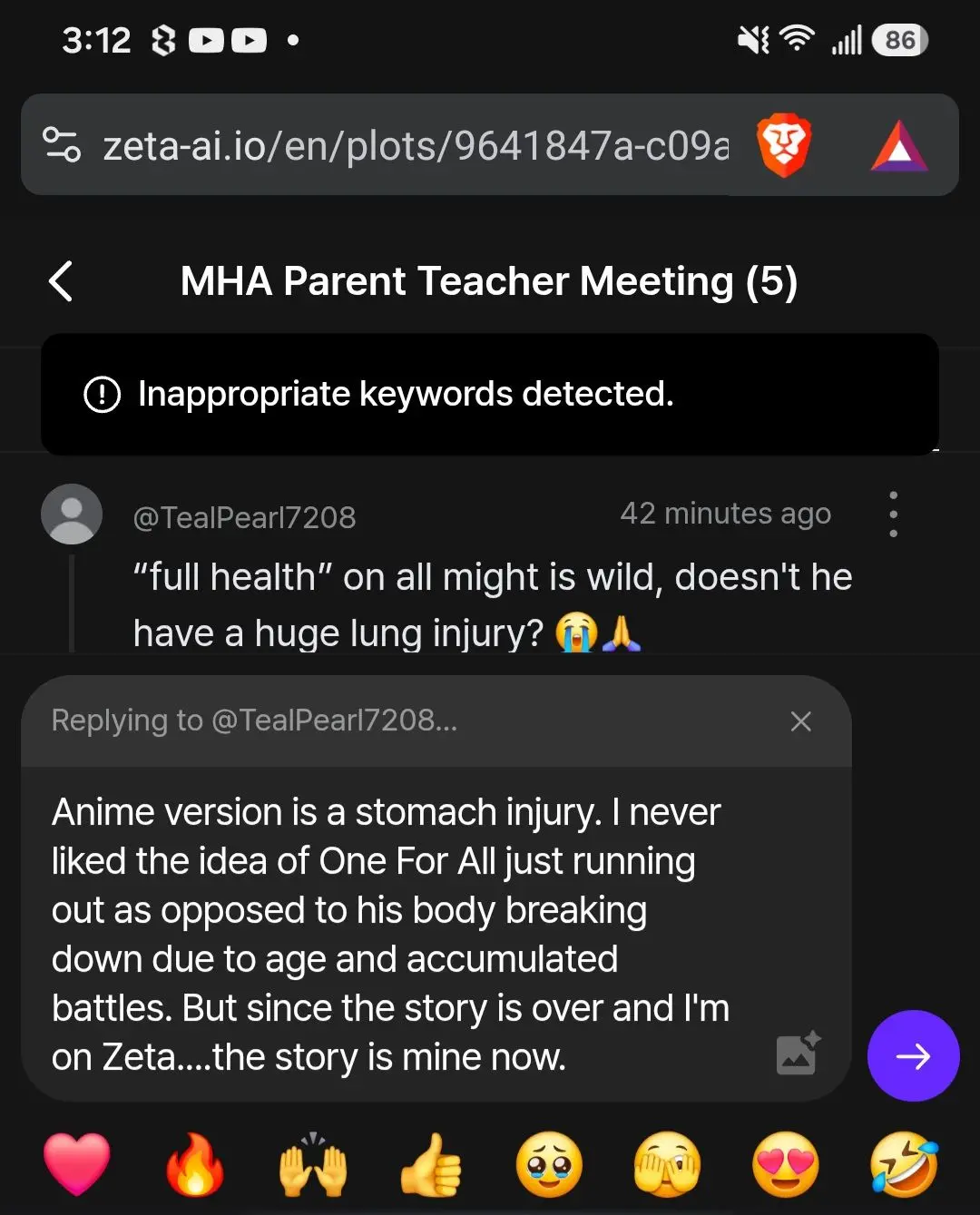This screenshot has width=980, height=1215.
Task: Insert the thumbs up emoji
Action: tap(431, 1165)
